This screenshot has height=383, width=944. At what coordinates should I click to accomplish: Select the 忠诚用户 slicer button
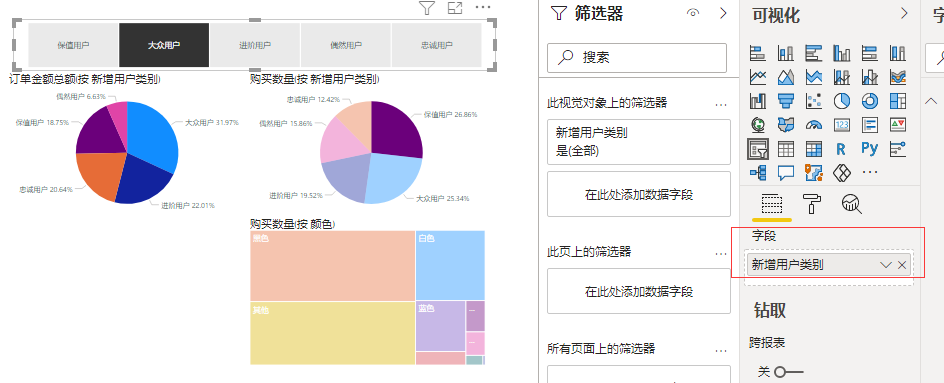pos(436,45)
